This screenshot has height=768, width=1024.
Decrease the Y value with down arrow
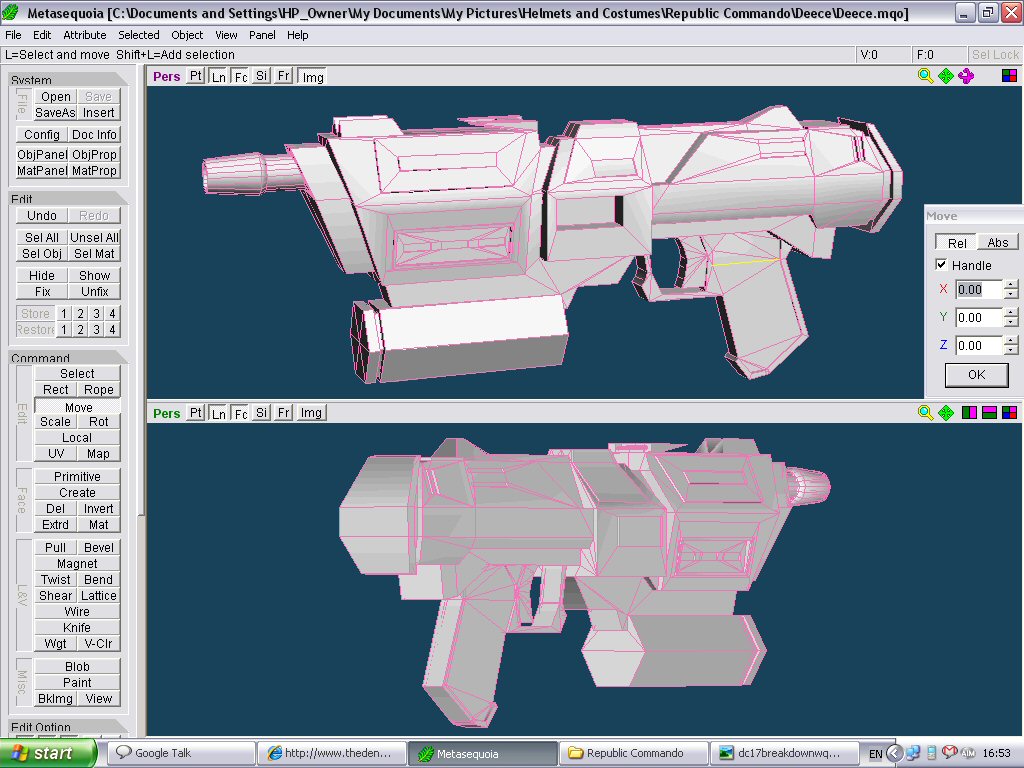1010,322
